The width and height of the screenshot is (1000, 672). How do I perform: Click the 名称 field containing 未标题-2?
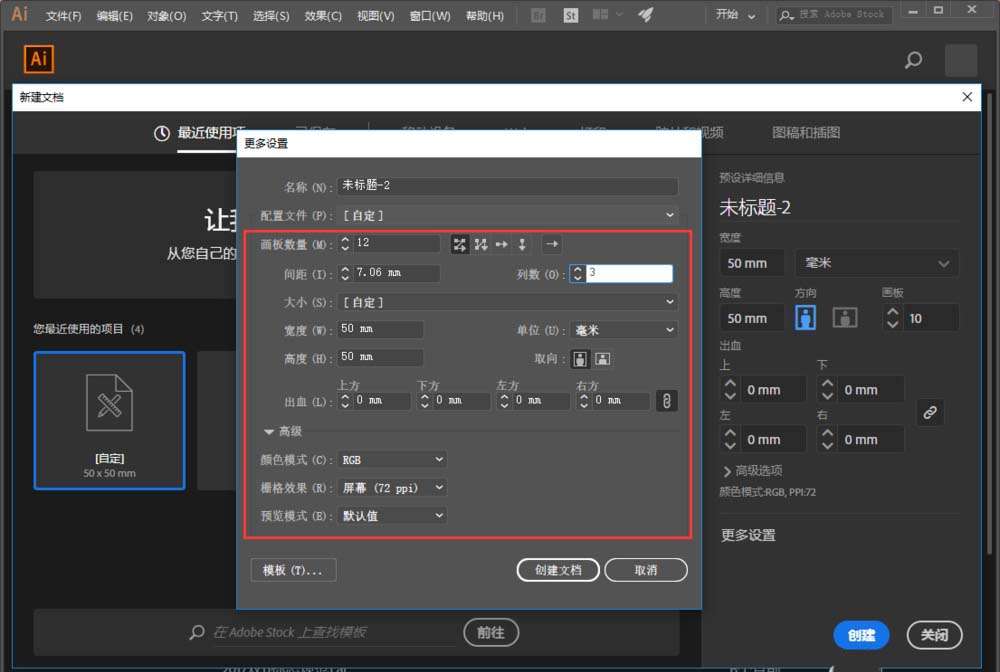pyautogui.click(x=508, y=186)
